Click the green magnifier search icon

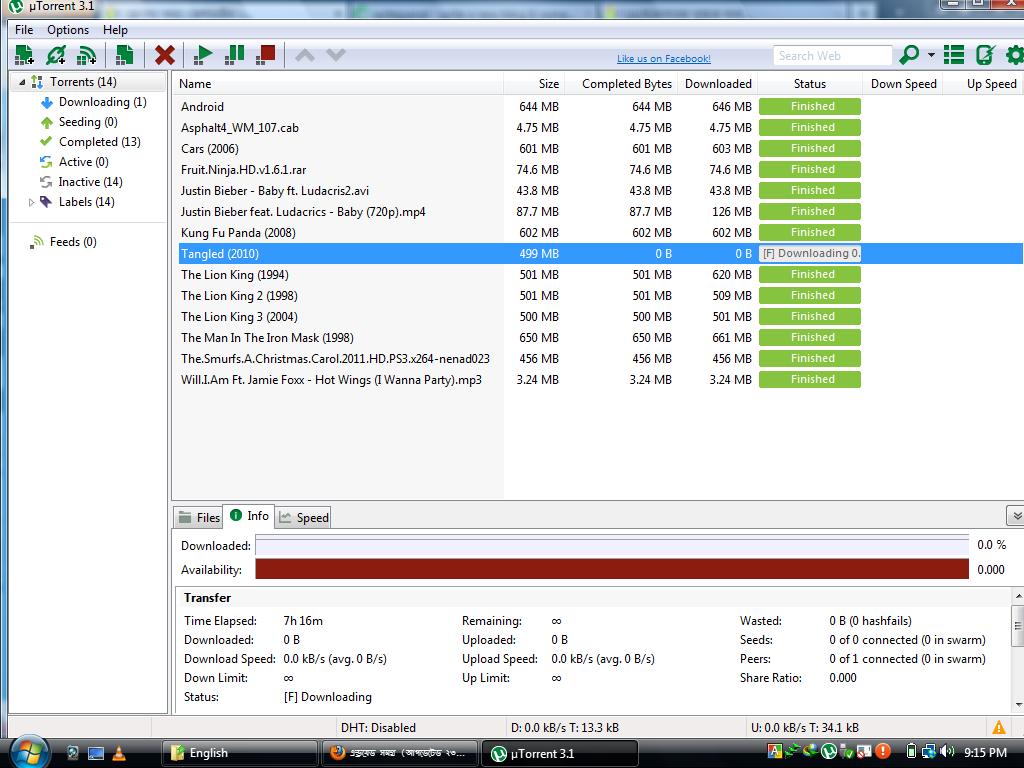(908, 55)
